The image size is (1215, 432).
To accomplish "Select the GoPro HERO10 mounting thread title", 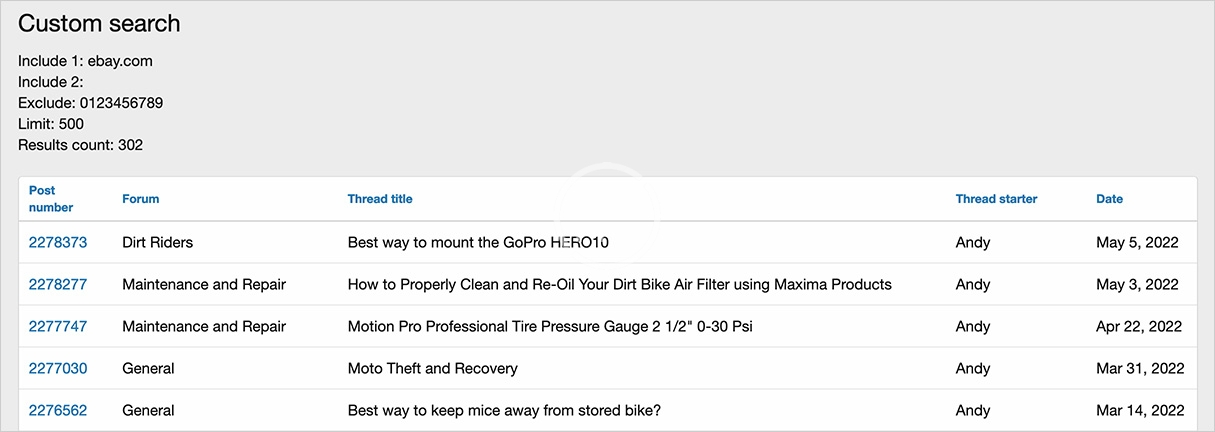I will (x=478, y=242).
